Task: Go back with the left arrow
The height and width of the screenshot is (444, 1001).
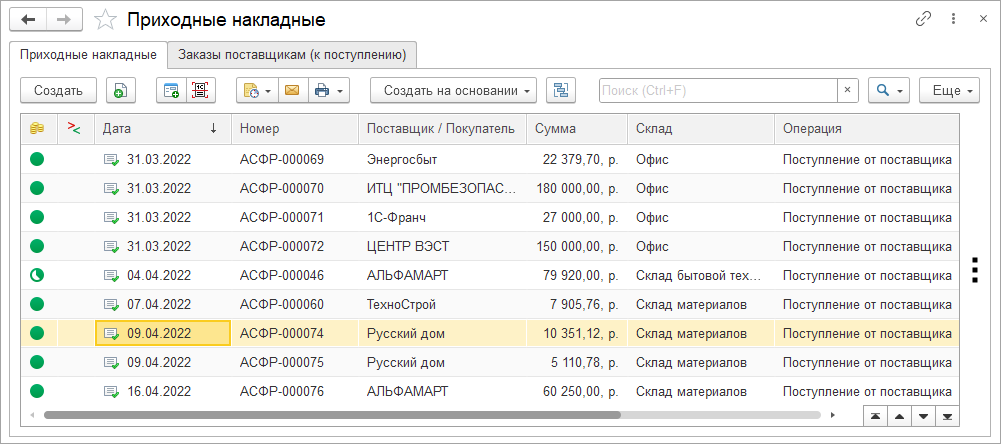Action: pos(29,19)
